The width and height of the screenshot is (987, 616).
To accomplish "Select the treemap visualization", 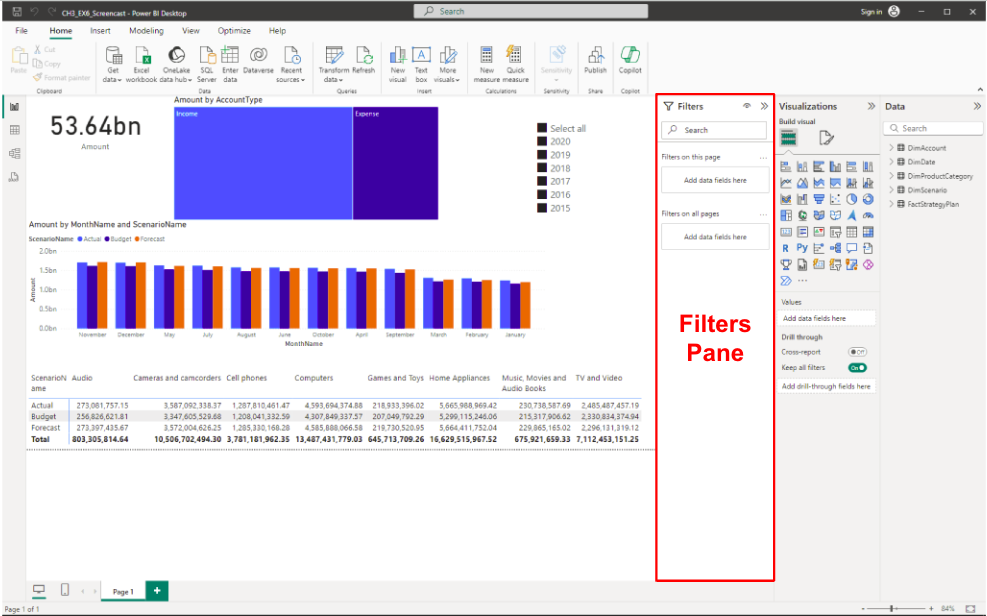I will coord(786,215).
